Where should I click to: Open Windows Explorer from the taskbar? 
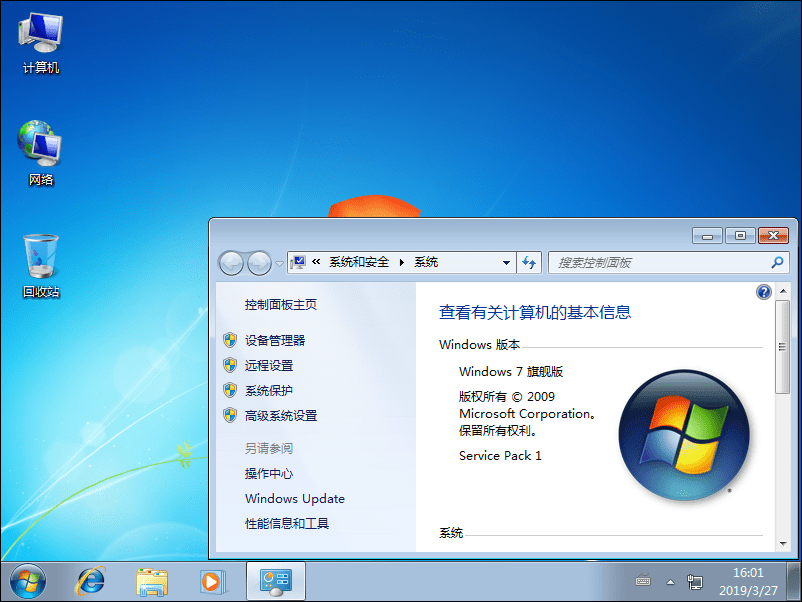click(151, 581)
